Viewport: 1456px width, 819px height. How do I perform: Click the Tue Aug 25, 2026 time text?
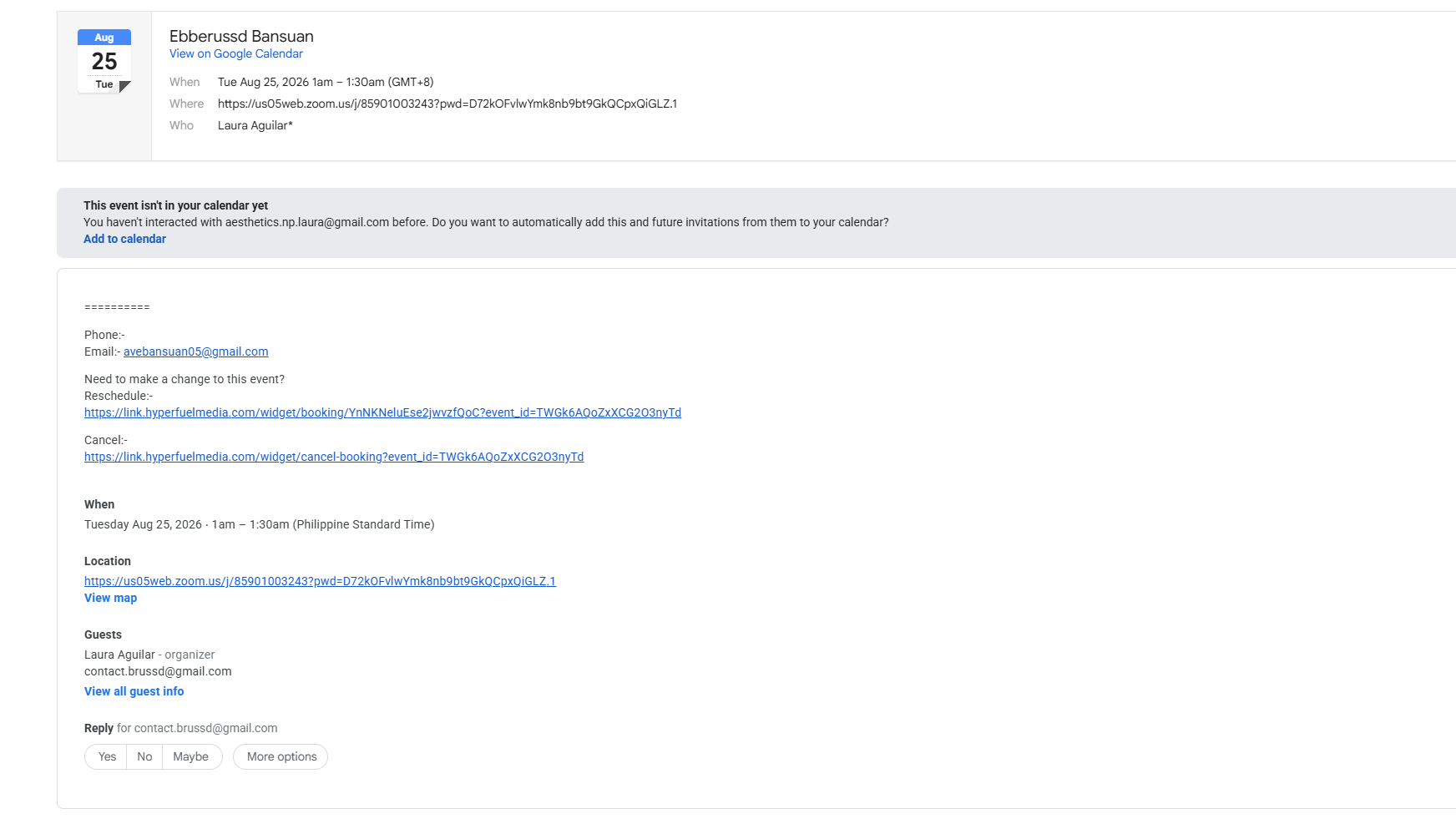tap(326, 82)
